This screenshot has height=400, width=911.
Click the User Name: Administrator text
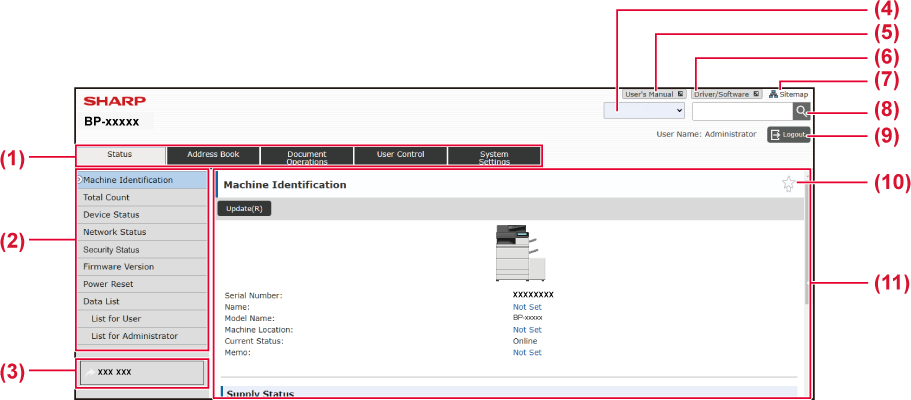(x=706, y=134)
